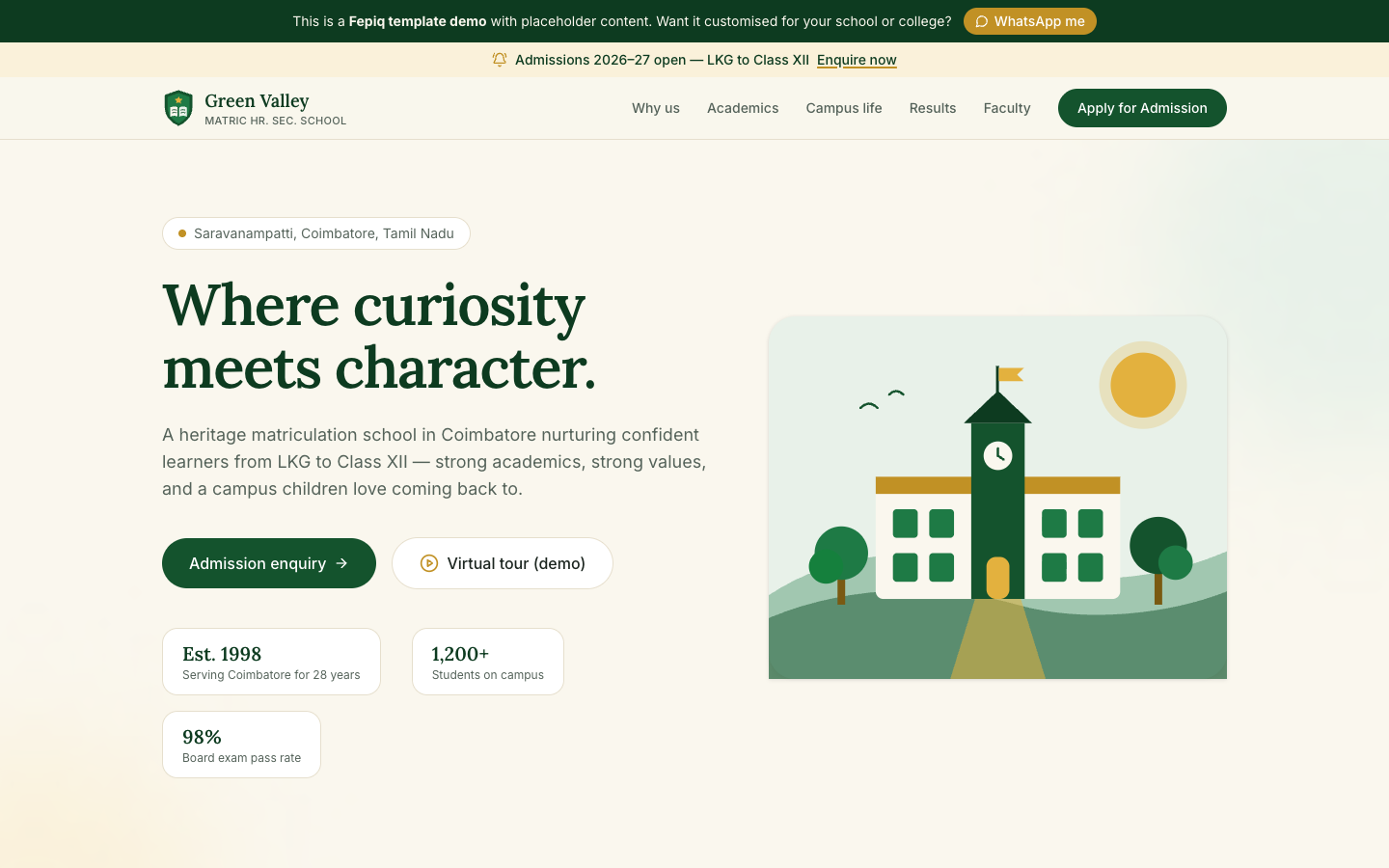1389x868 pixels.
Task: Click the admissions bell icon
Action: 500,60
